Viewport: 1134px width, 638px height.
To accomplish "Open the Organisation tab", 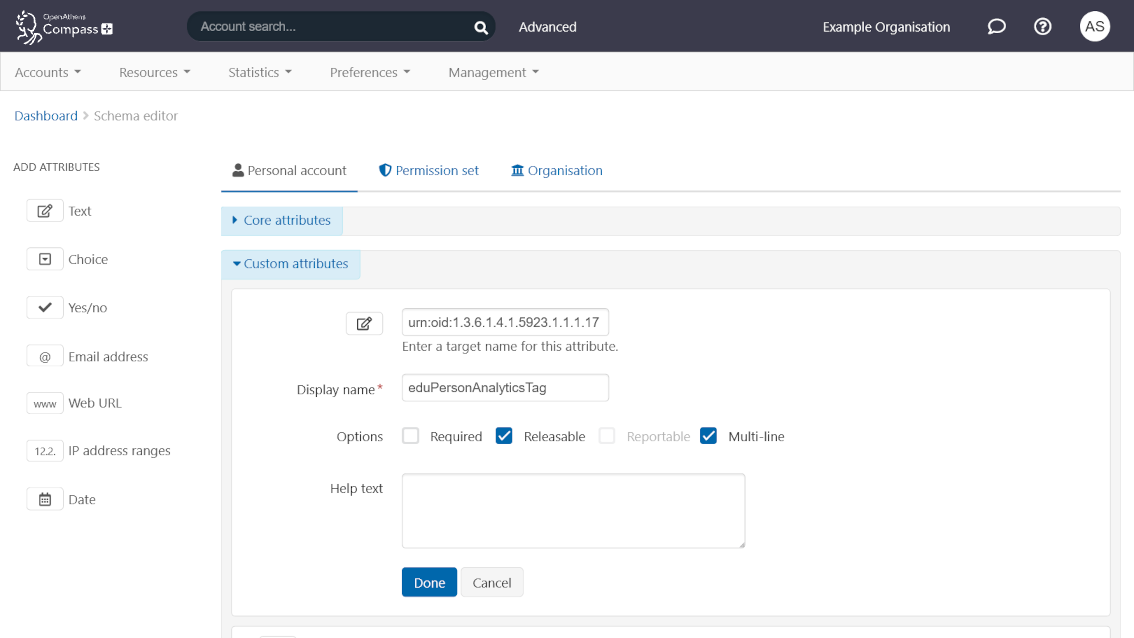I will click(x=556, y=170).
